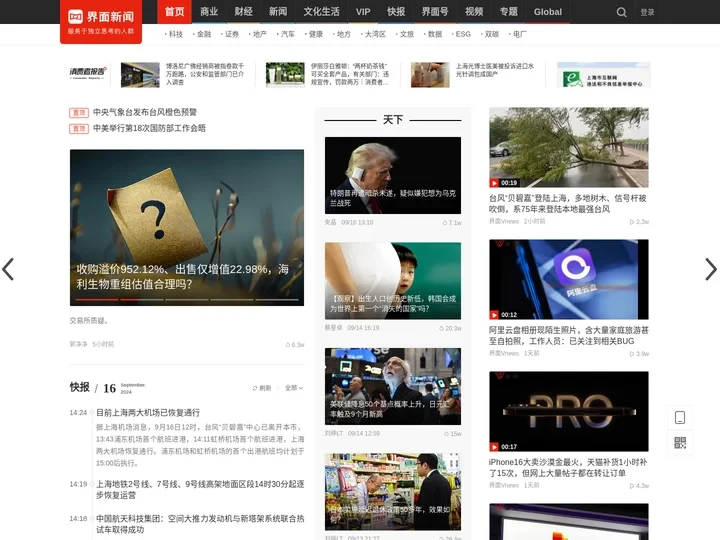This screenshot has height=540, width=720.
Task: Click author name 郭净净
Action: pyautogui.click(x=78, y=344)
